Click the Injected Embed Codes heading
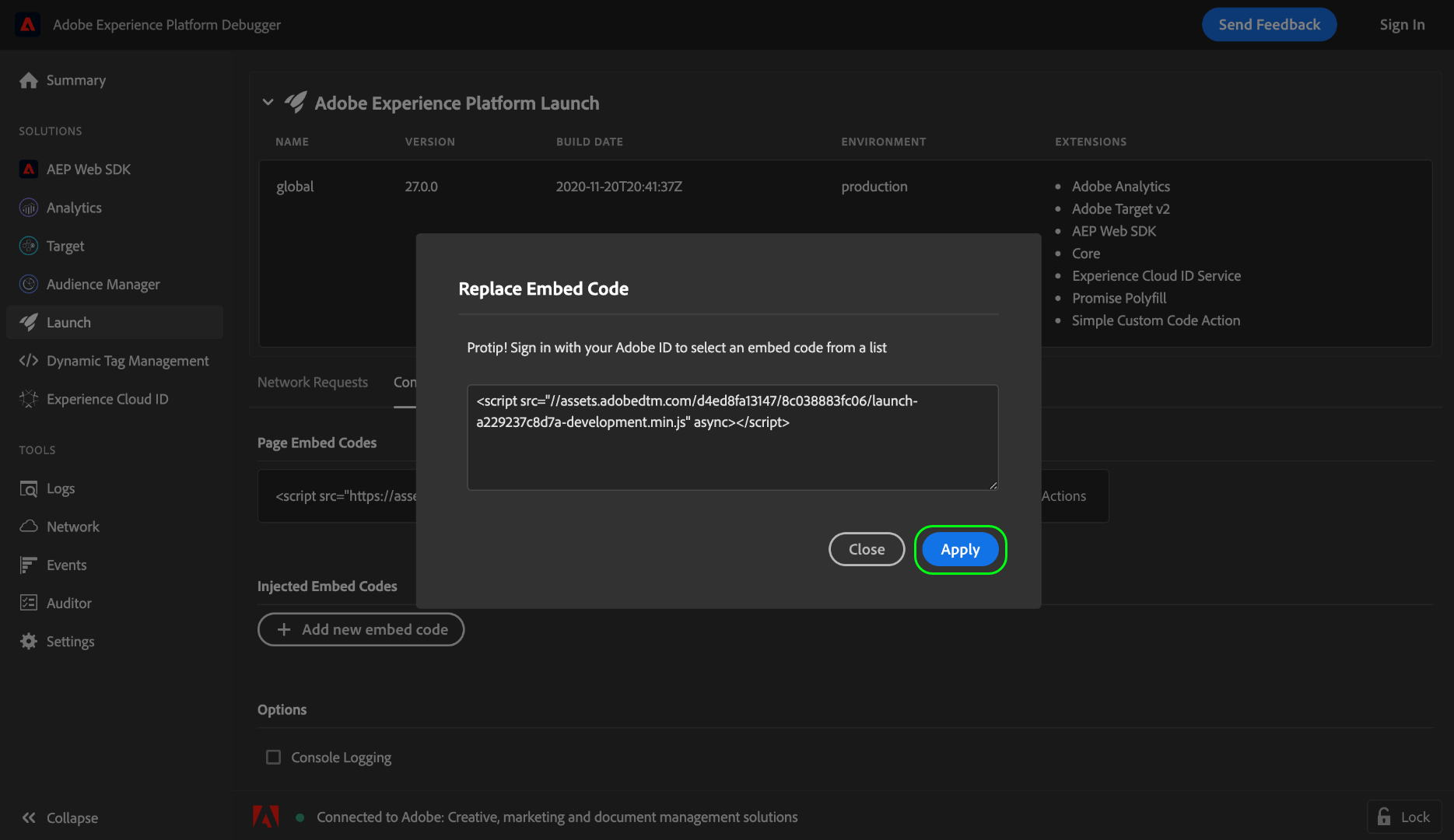 click(327, 586)
